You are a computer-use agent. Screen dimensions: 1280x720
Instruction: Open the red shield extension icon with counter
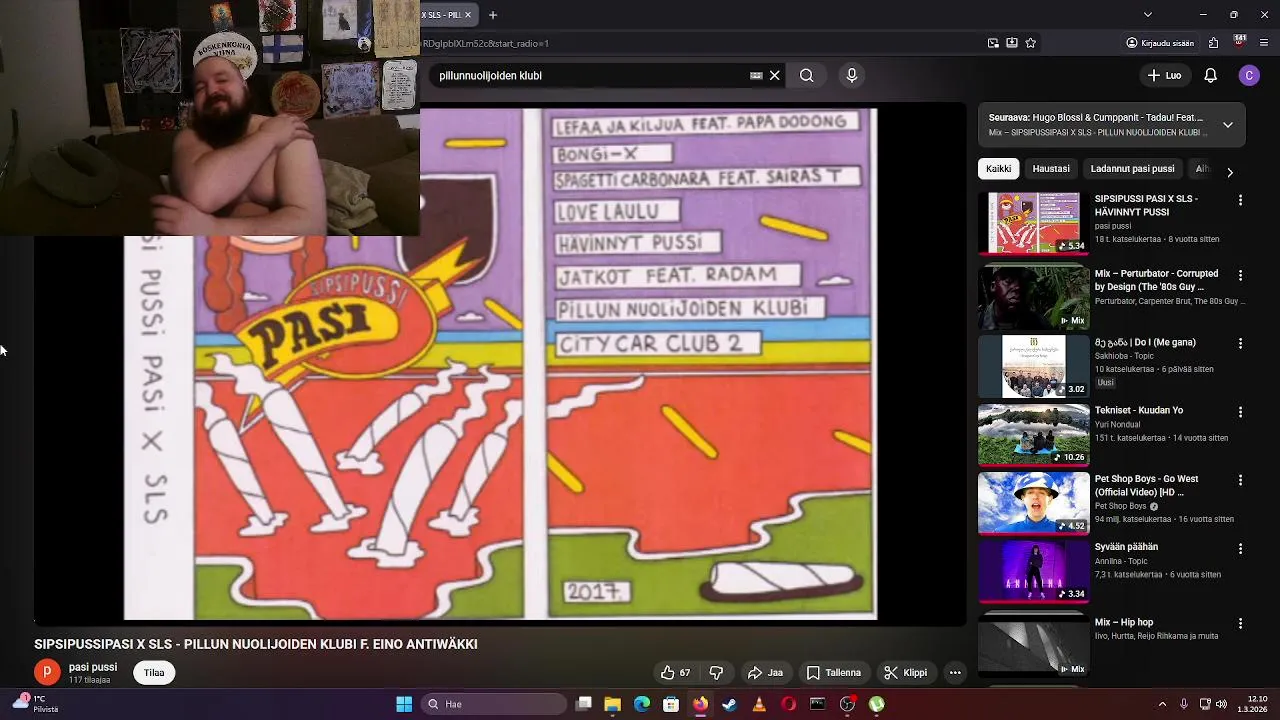click(1239, 42)
